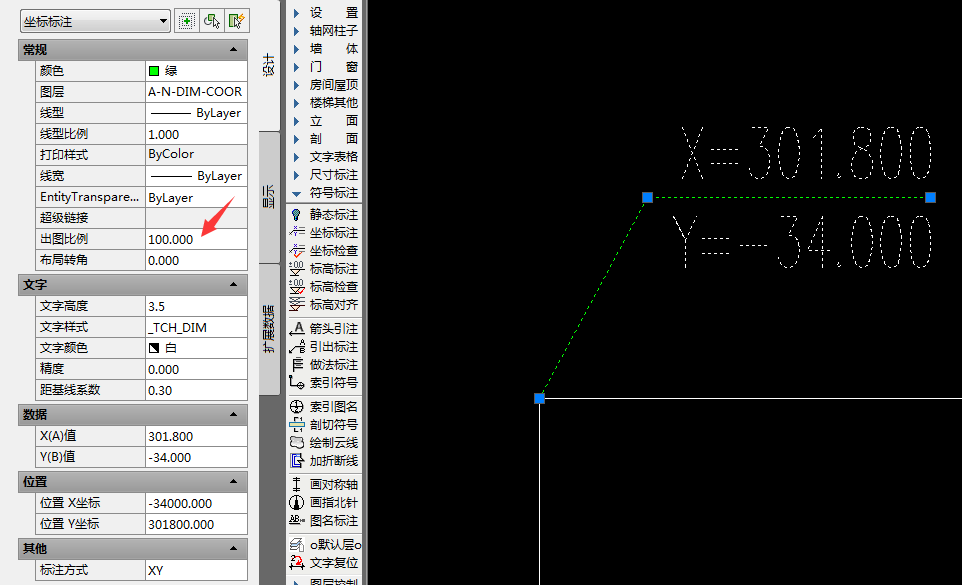Click the white color swatch in 文字颜色 row
The height and width of the screenshot is (585, 962).
tap(154, 348)
